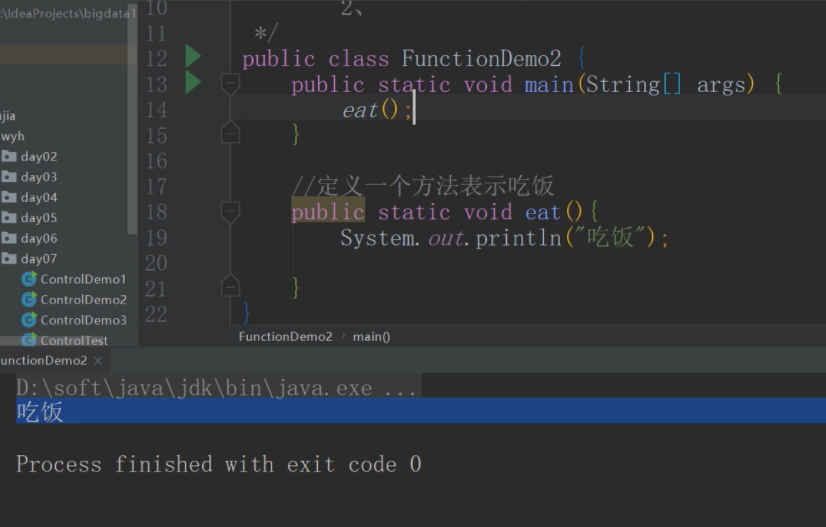Collapse eat method fold marker at line 18
Screen dimensions: 826x527
230,212
